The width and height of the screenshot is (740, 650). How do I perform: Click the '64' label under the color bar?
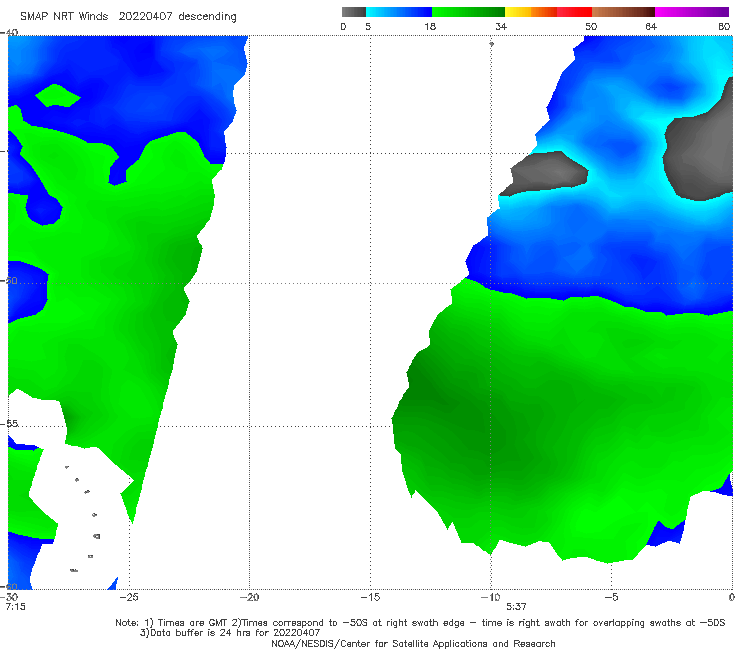point(651,27)
